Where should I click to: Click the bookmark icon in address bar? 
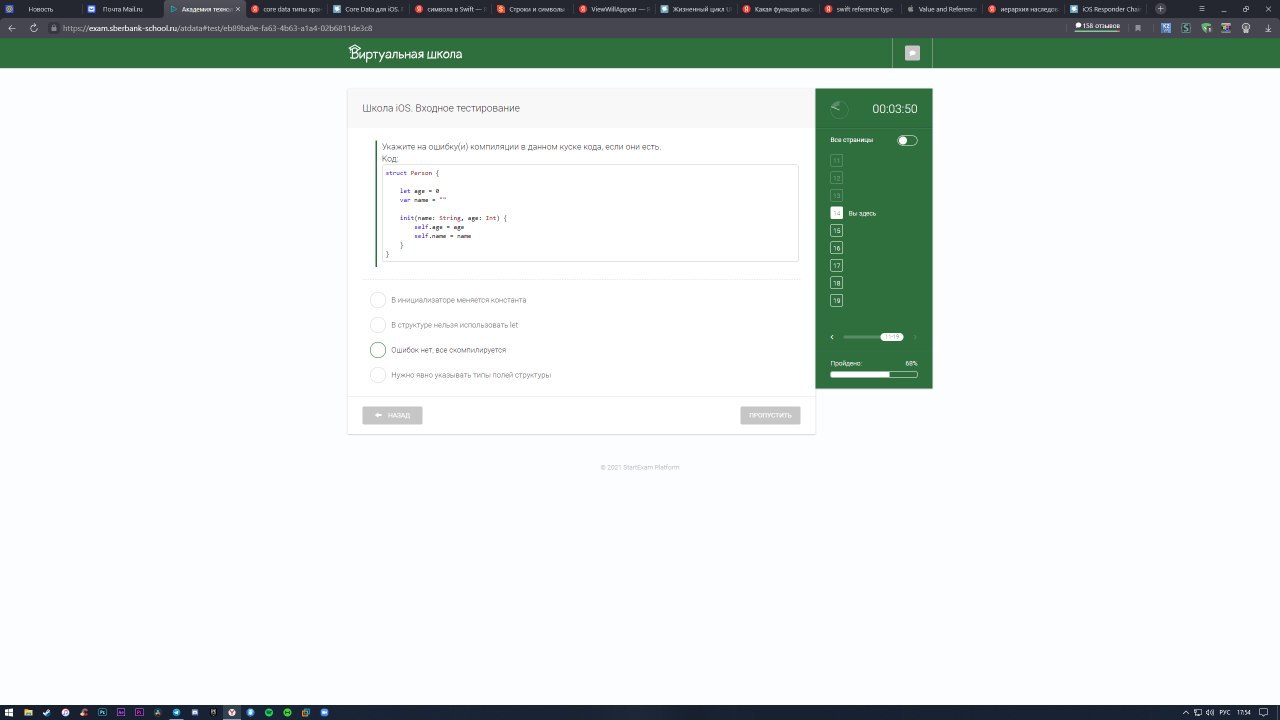(1138, 28)
